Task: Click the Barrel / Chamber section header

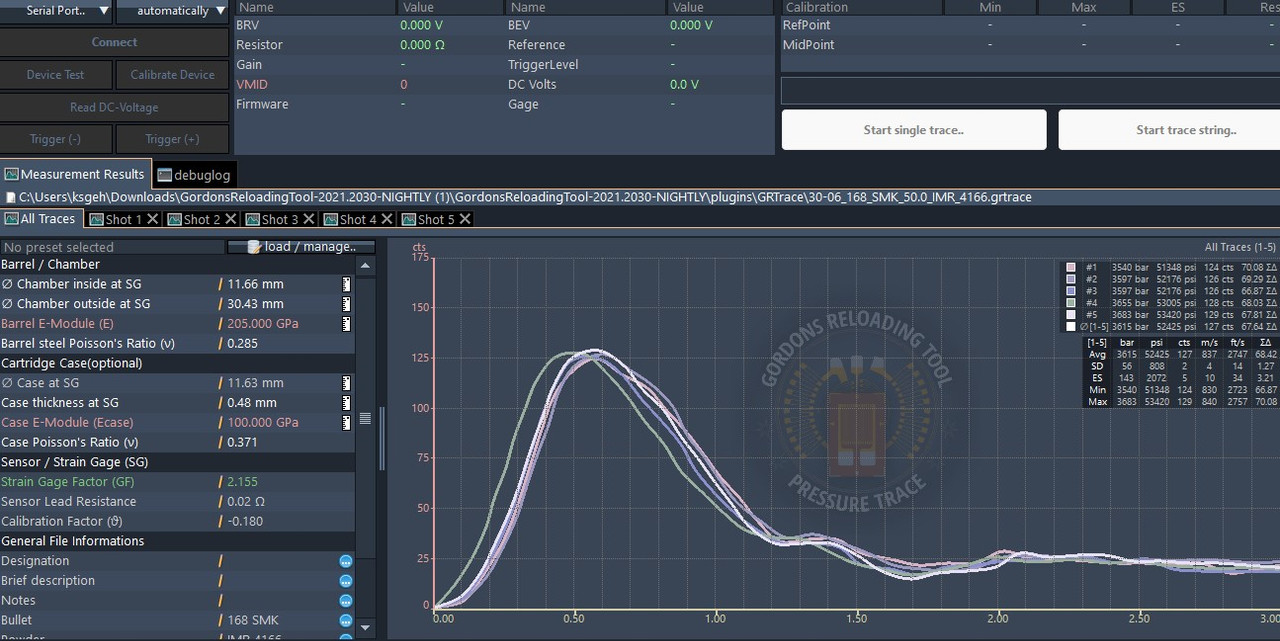Action: tap(177, 265)
